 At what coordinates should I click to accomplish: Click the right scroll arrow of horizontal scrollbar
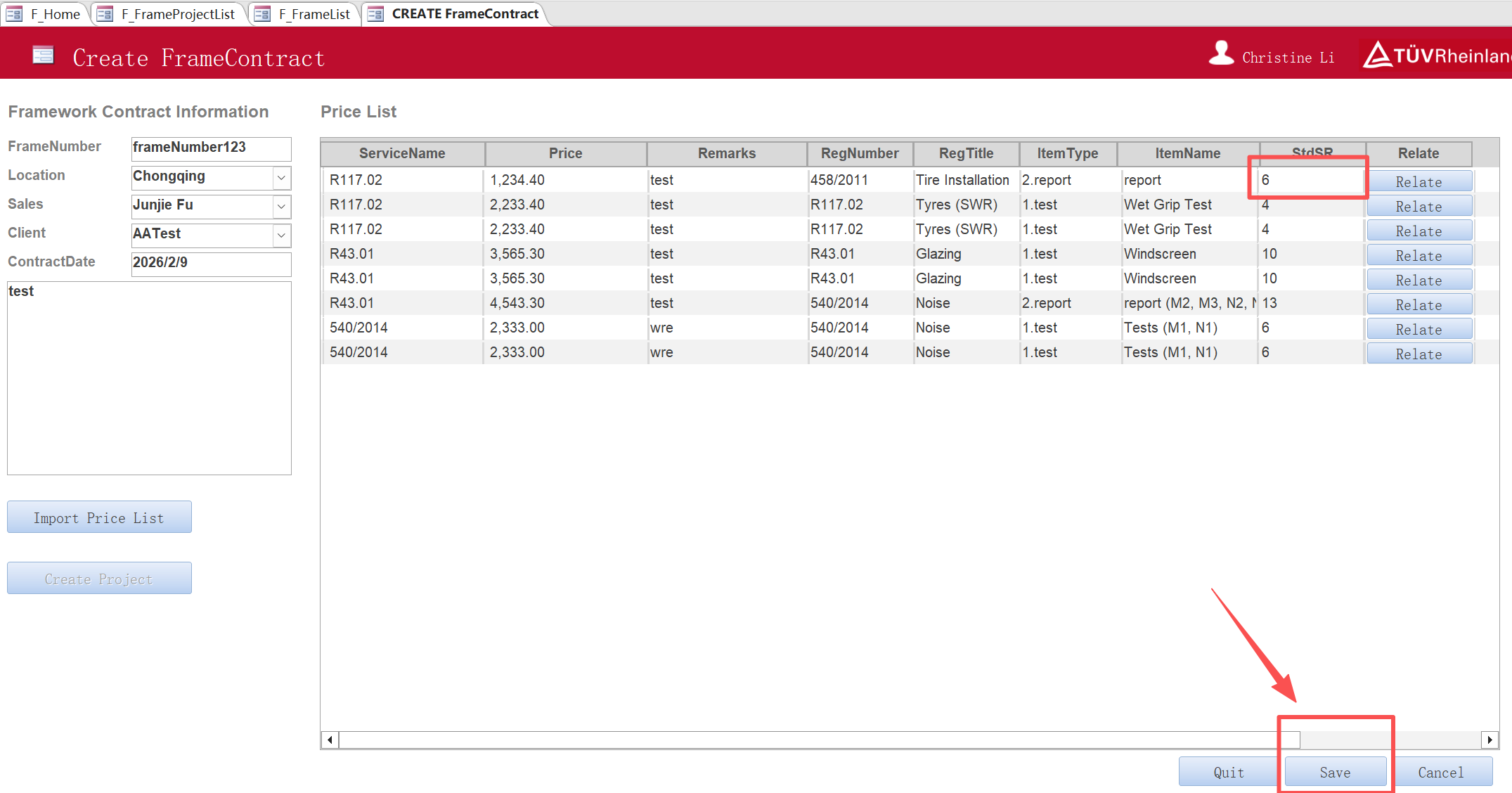(x=1490, y=740)
